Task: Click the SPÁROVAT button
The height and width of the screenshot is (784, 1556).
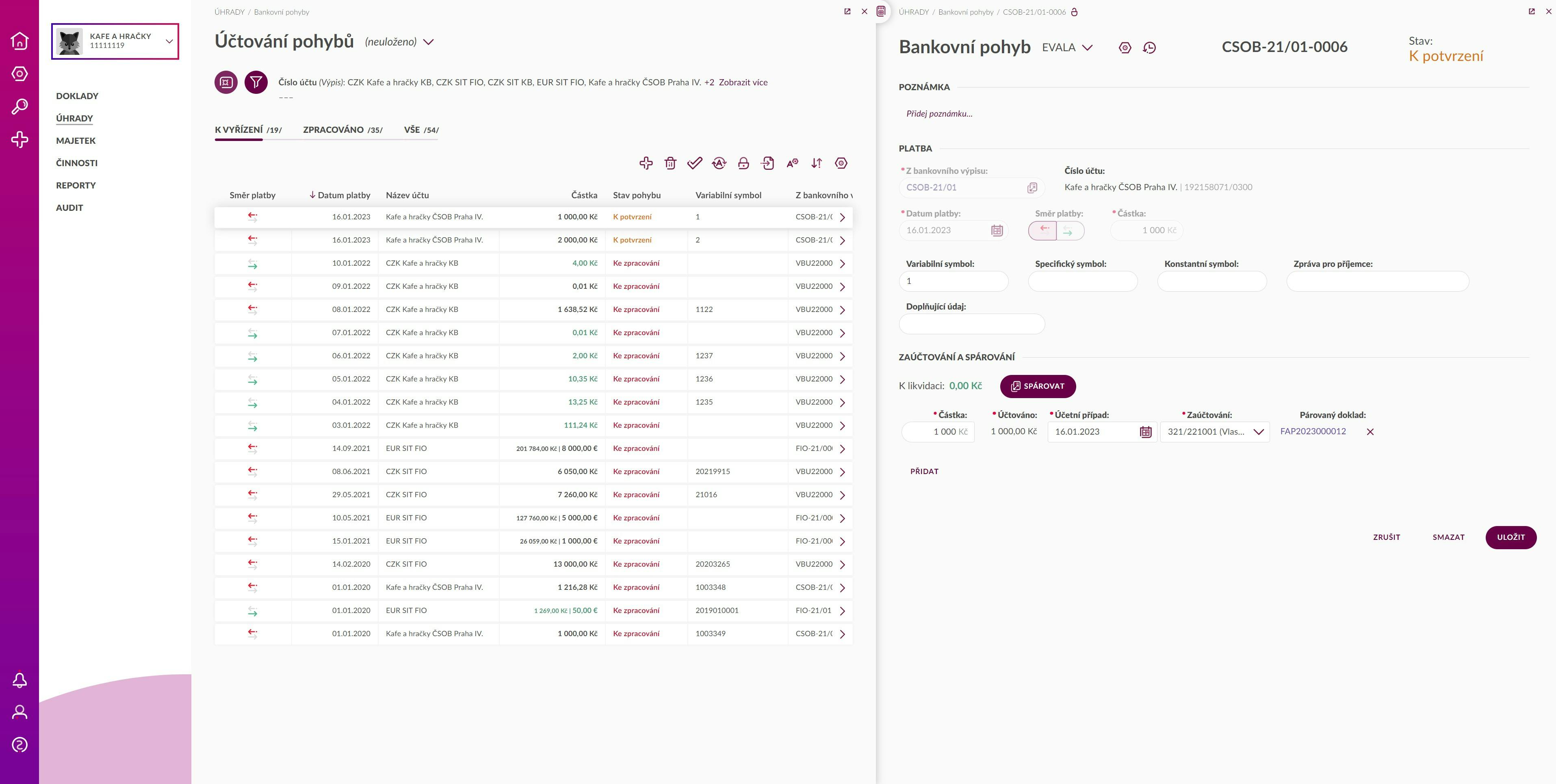Action: click(1038, 386)
